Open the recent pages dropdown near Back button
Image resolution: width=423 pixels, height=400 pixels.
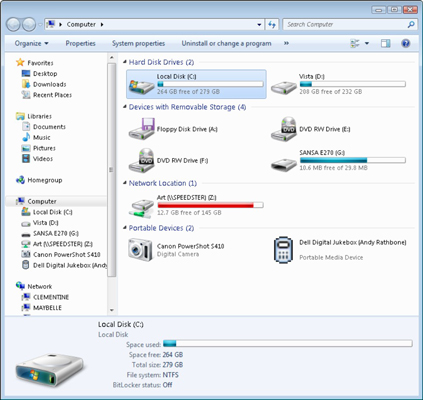coord(40,24)
